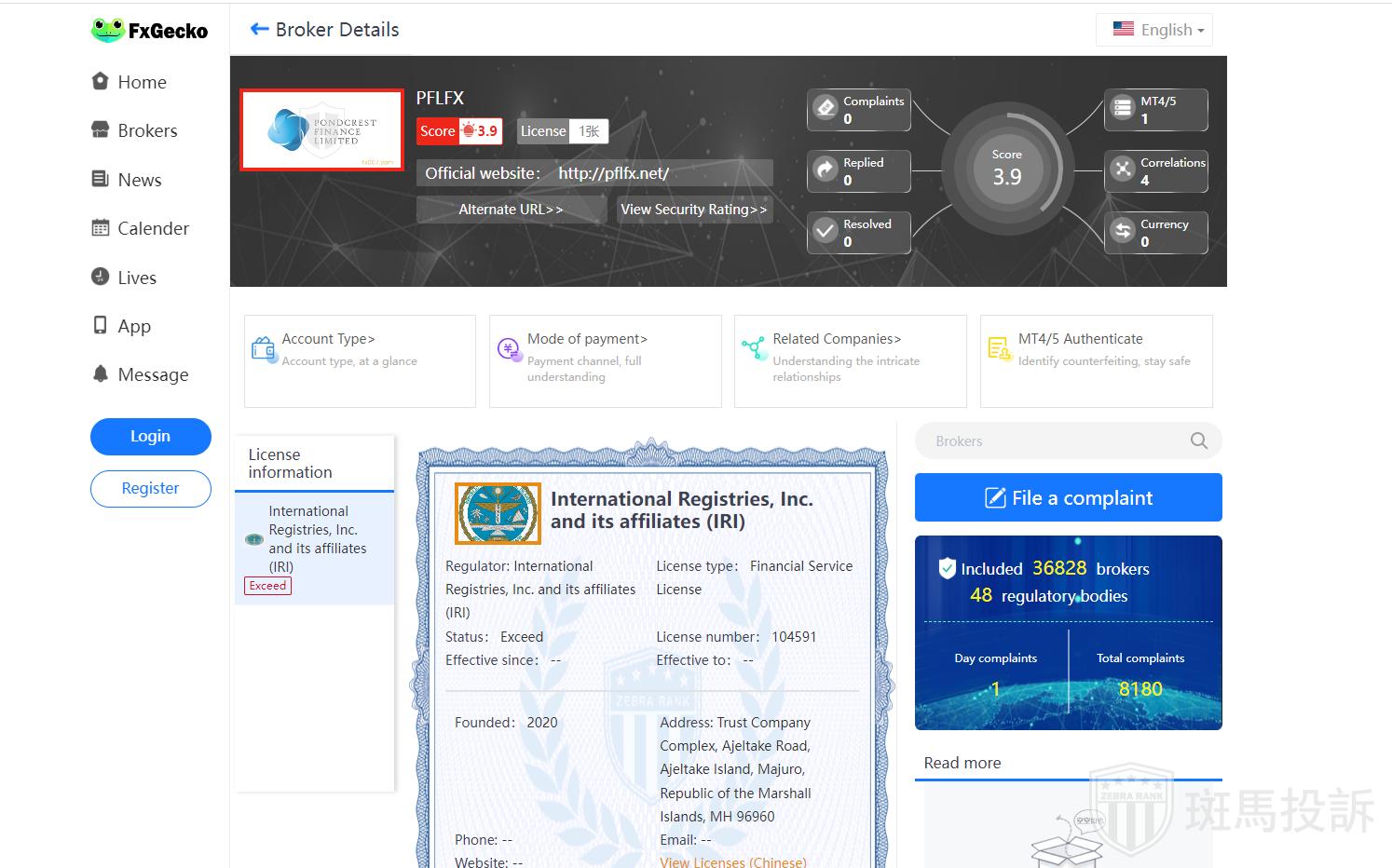The image size is (1392, 868).
Task: Expand Mode of payment section
Action: click(x=587, y=339)
